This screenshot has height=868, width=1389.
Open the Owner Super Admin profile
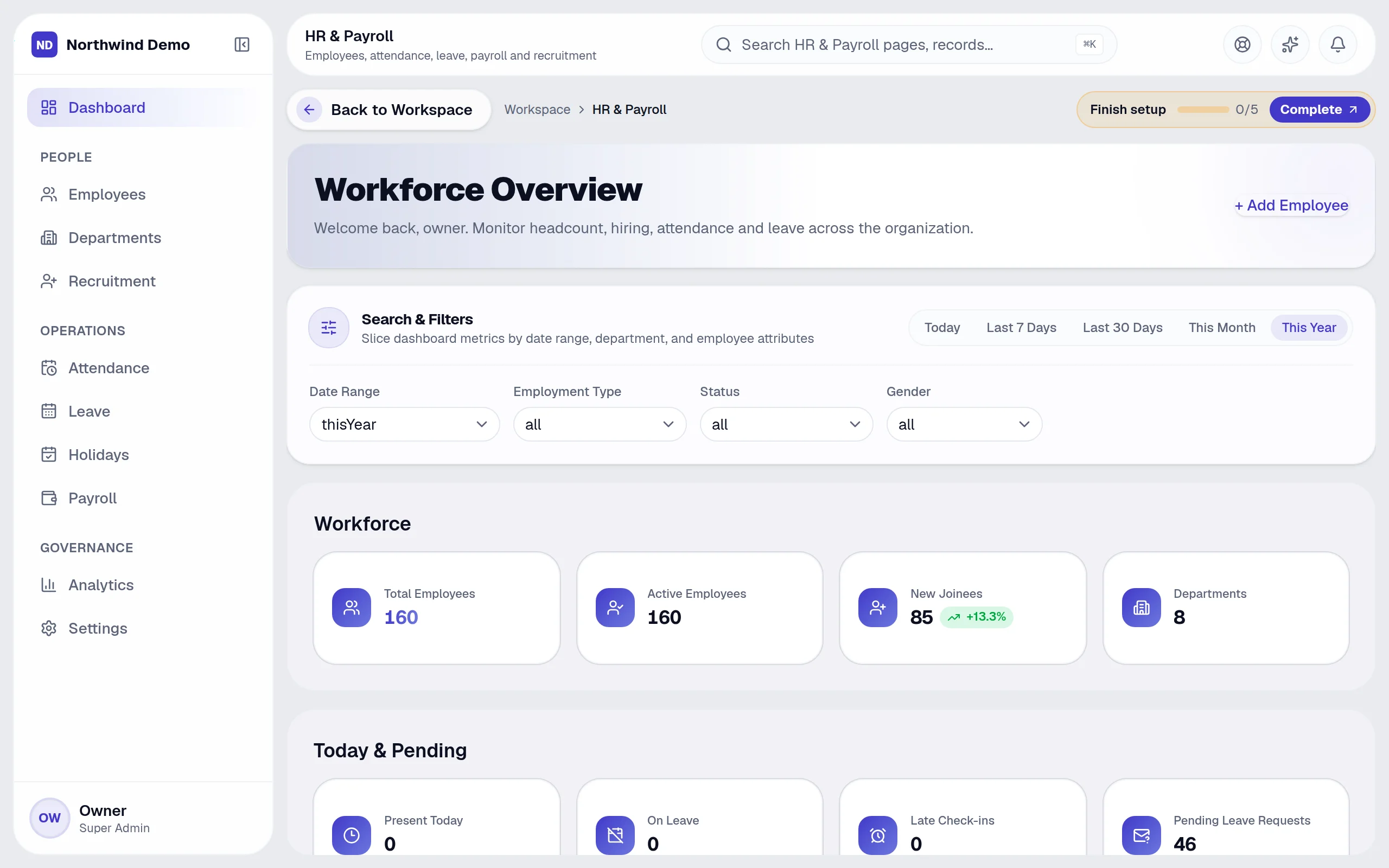pyautogui.click(x=143, y=818)
